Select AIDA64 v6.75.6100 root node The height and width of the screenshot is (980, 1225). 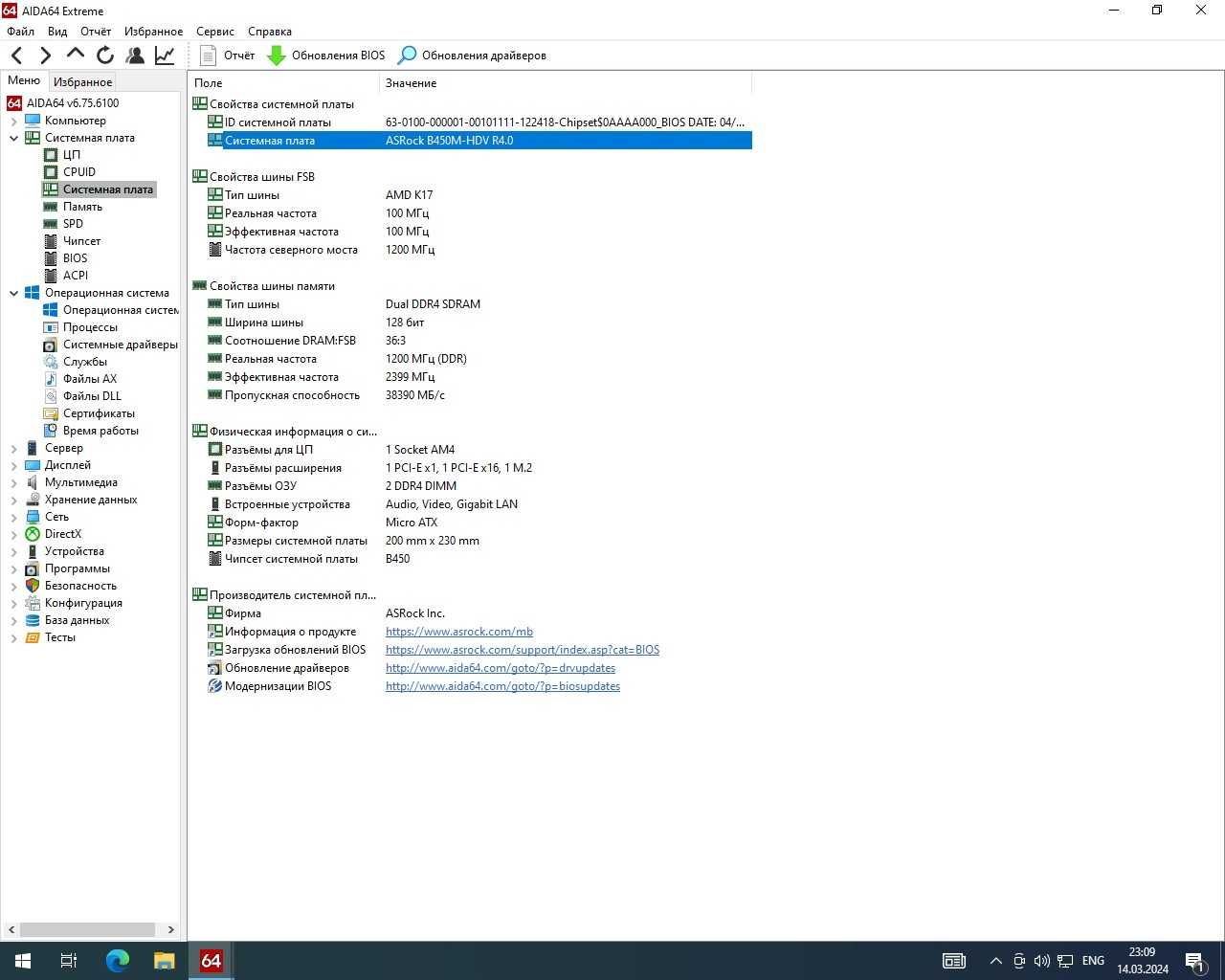[x=73, y=103]
